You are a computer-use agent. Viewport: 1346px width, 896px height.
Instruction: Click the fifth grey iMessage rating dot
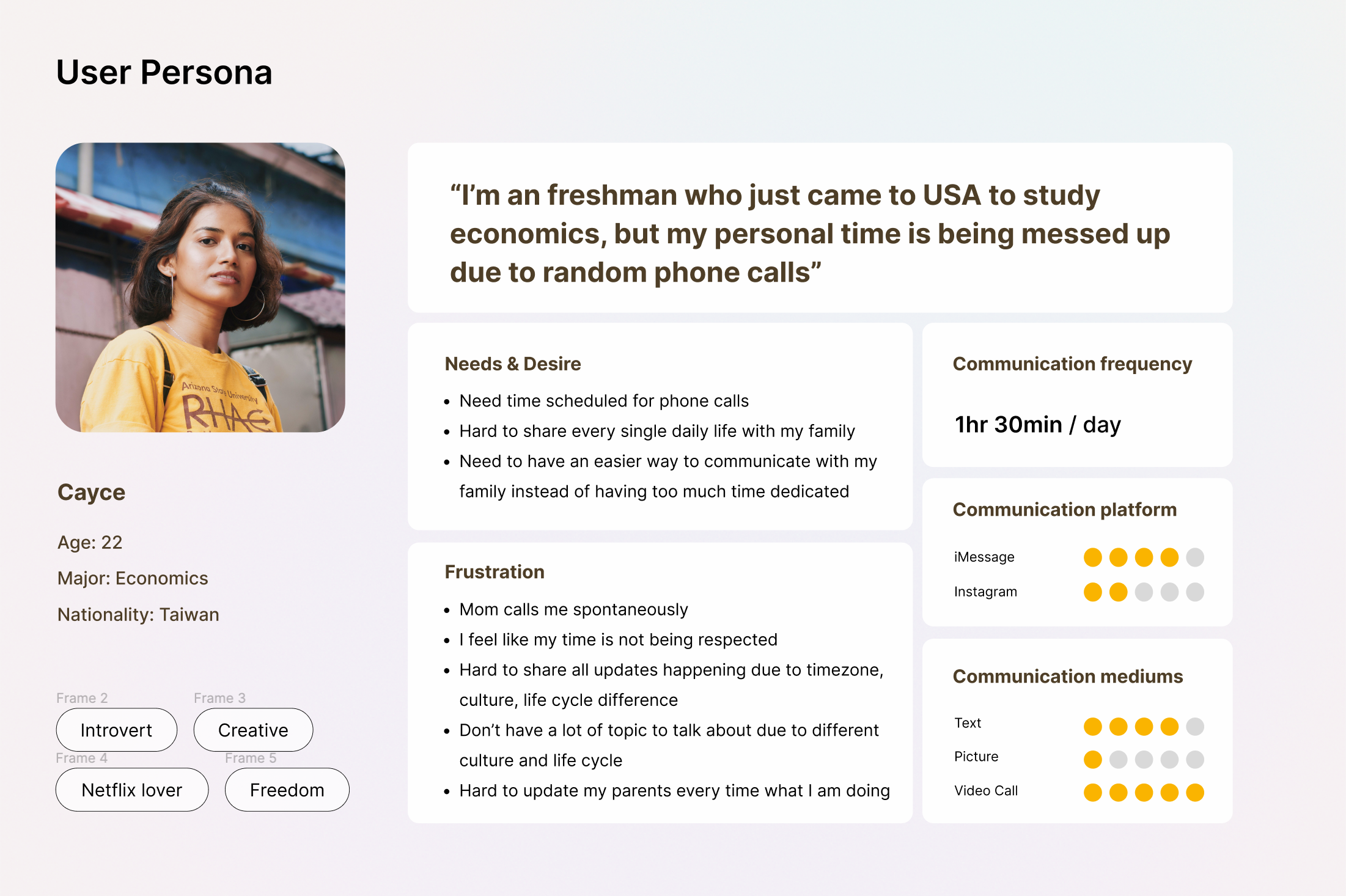(1195, 557)
